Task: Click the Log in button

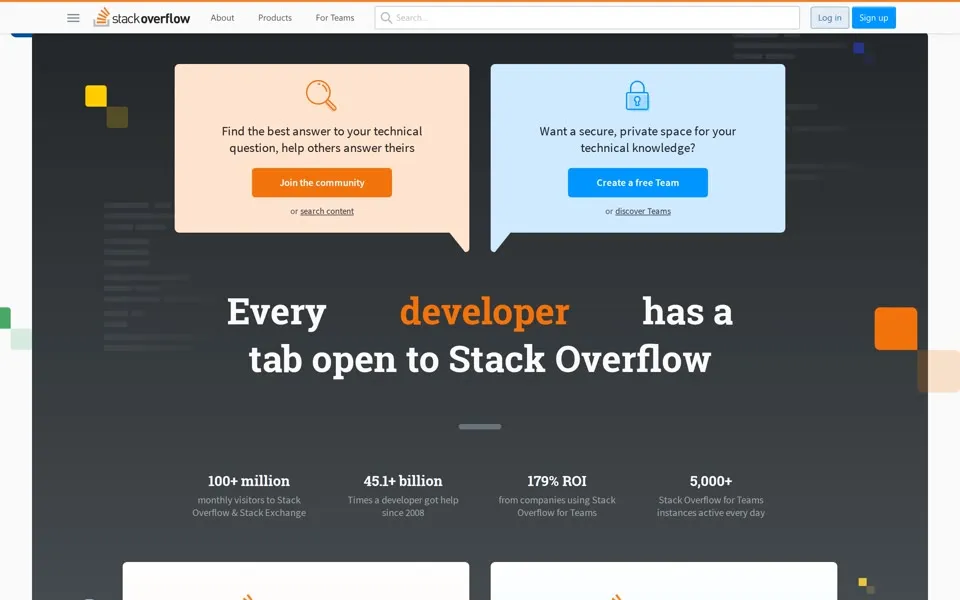Action: pyautogui.click(x=830, y=18)
